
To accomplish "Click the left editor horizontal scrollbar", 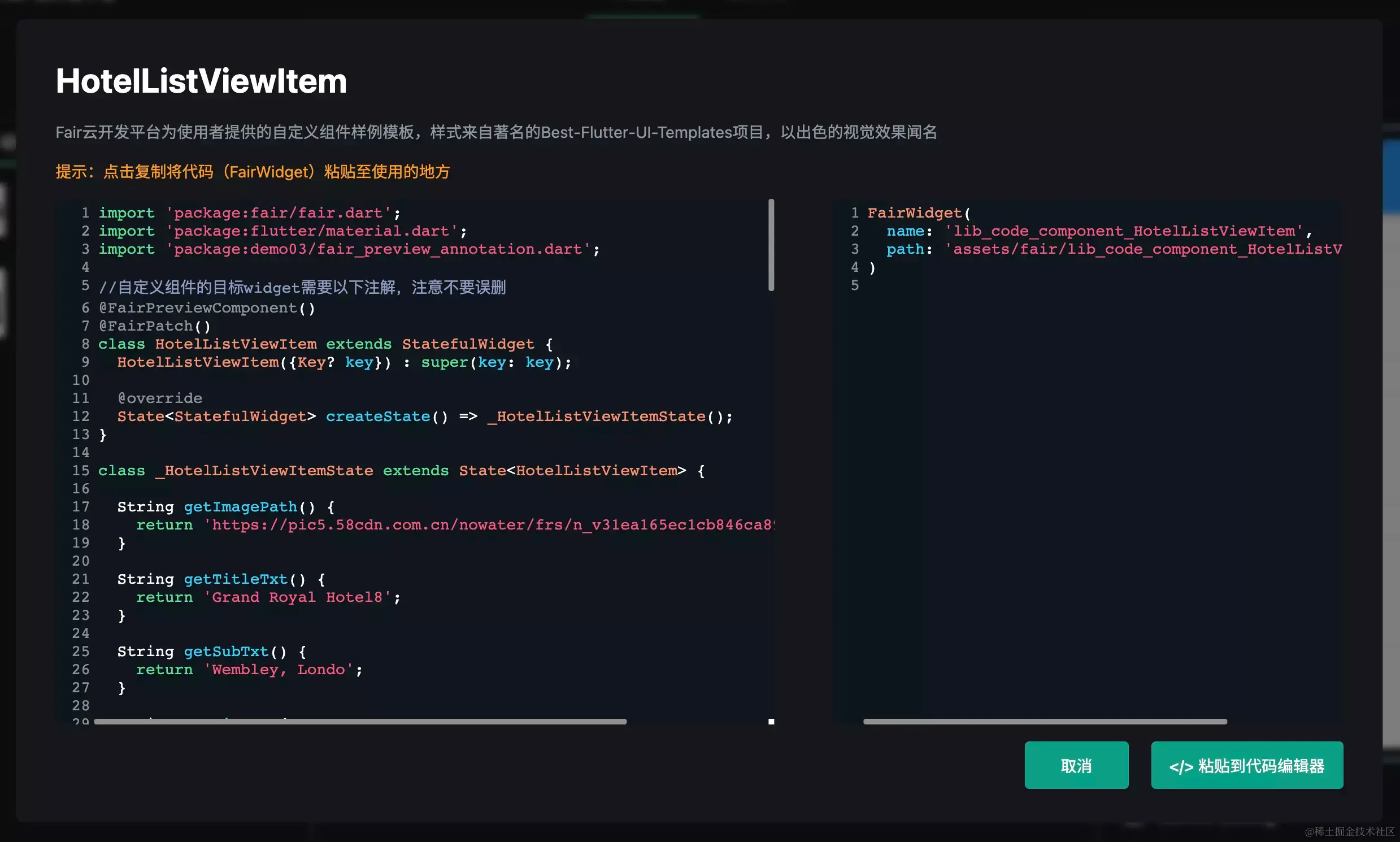I will [x=360, y=721].
